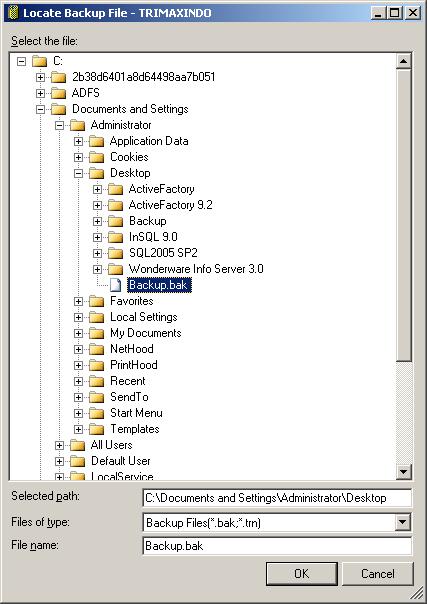Screen dimensions: 427x604
Task: Click the SendTo folder icon
Action: [96, 397]
